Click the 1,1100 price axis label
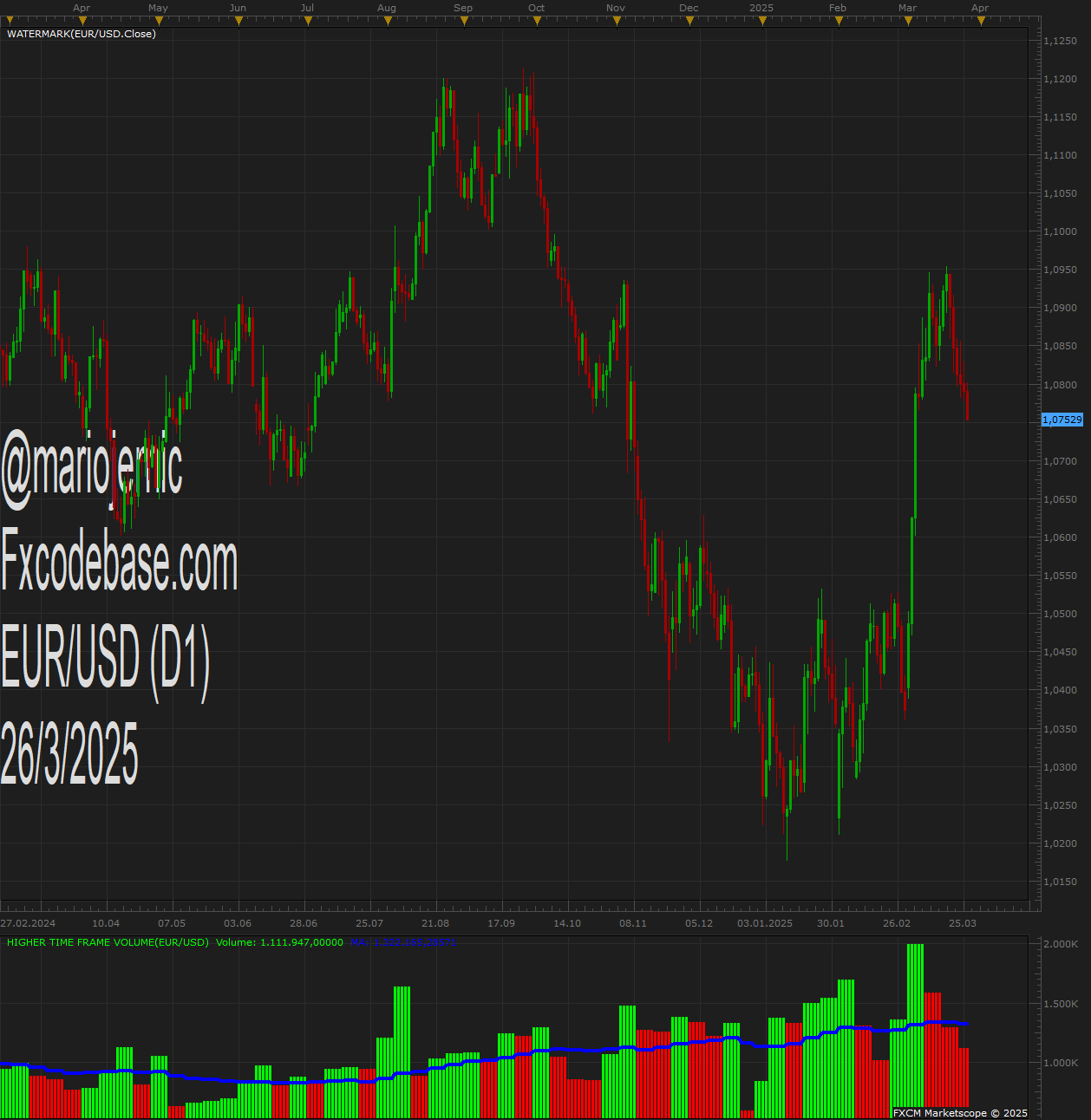The height and width of the screenshot is (1120, 1091). click(x=1061, y=155)
